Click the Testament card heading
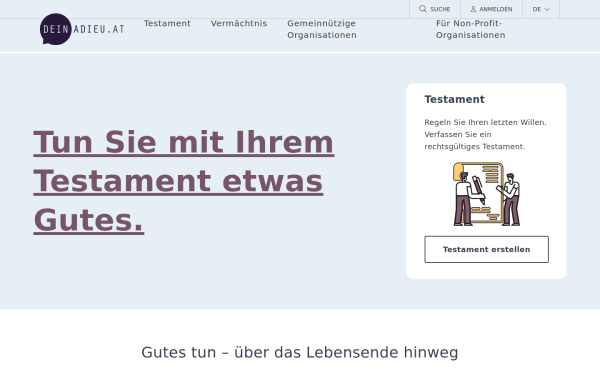Screen dimensions: 600x375 (454, 99)
